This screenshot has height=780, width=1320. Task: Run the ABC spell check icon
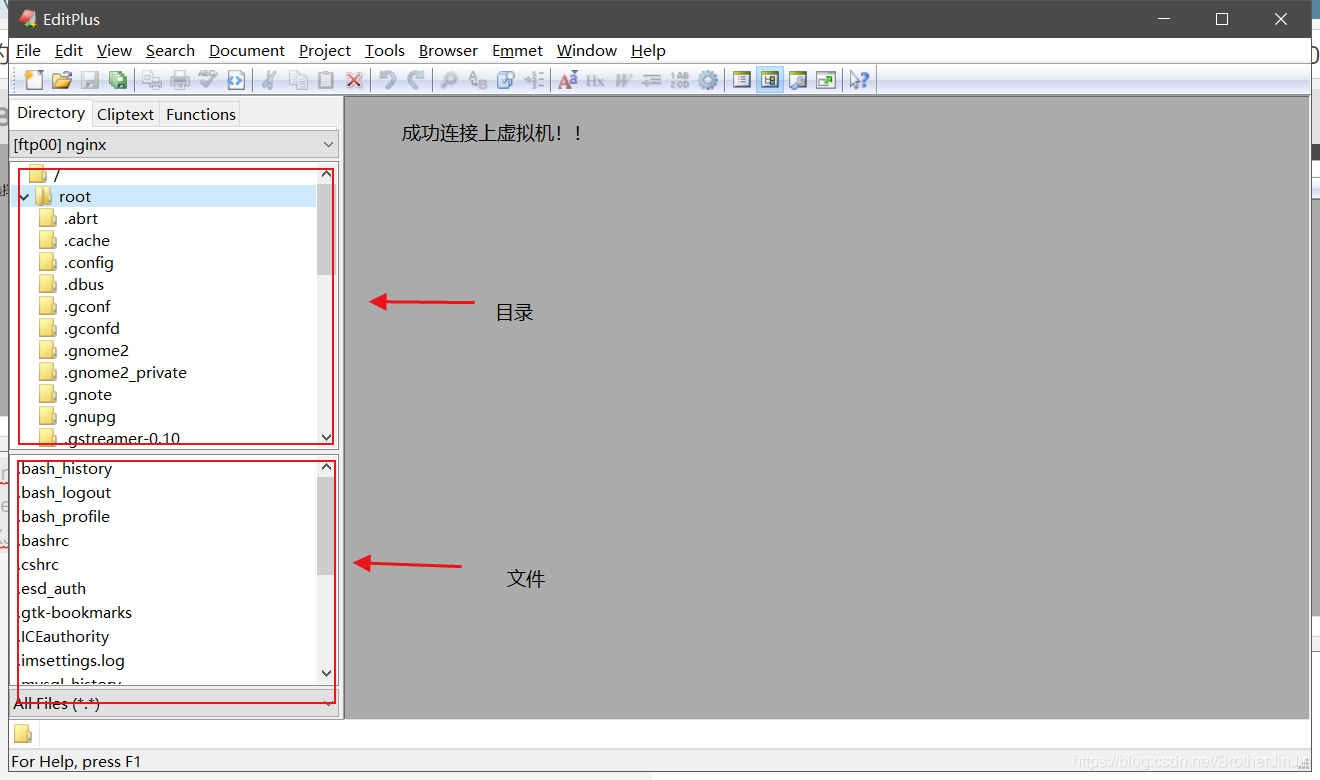point(208,80)
